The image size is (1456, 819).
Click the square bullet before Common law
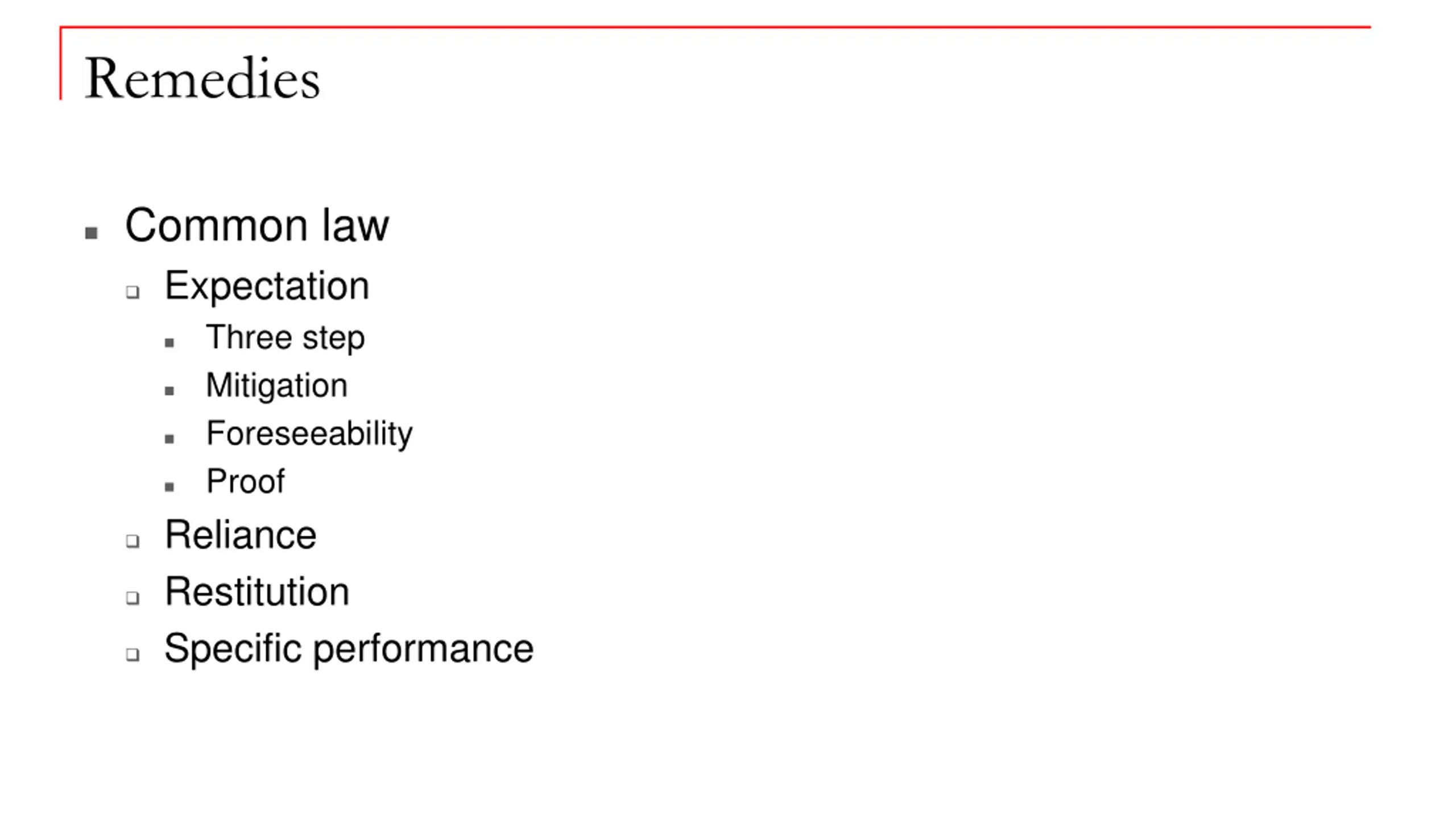91,233
